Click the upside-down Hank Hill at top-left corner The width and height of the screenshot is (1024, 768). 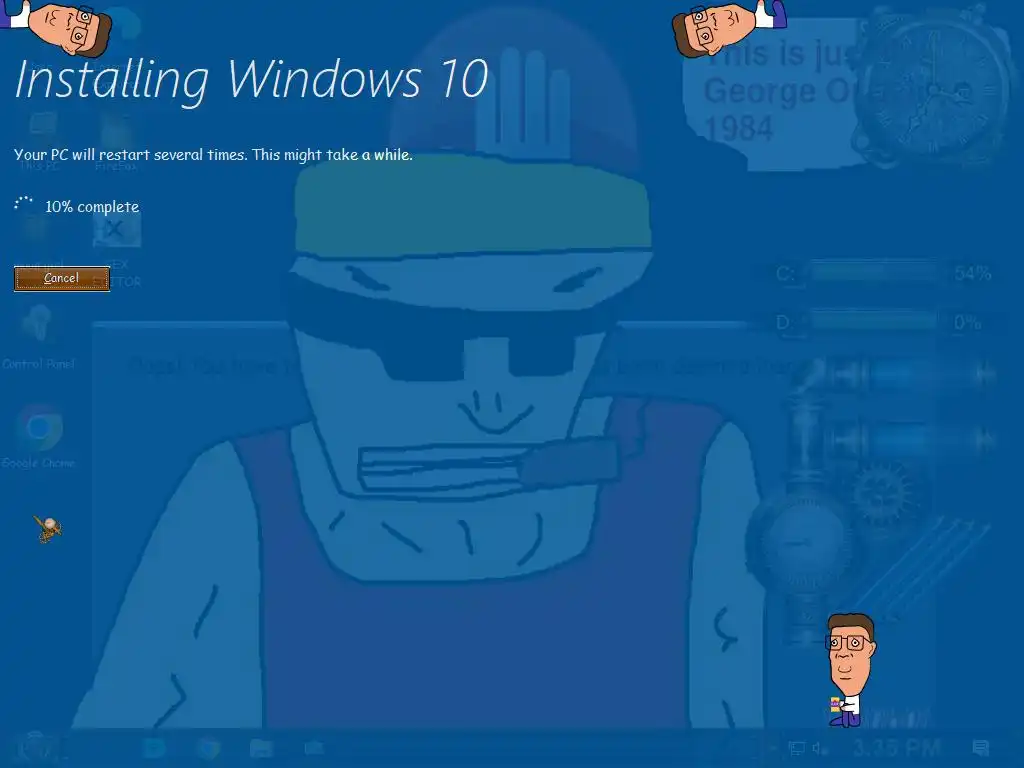(x=56, y=27)
